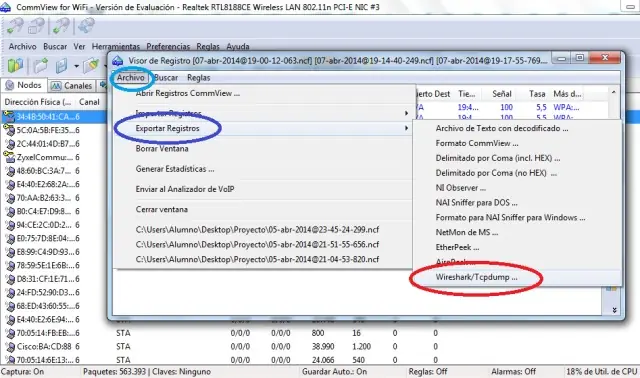The height and width of the screenshot is (378, 640).
Task: Expand the Importar Registros submenu arrow
Action: click(406, 113)
